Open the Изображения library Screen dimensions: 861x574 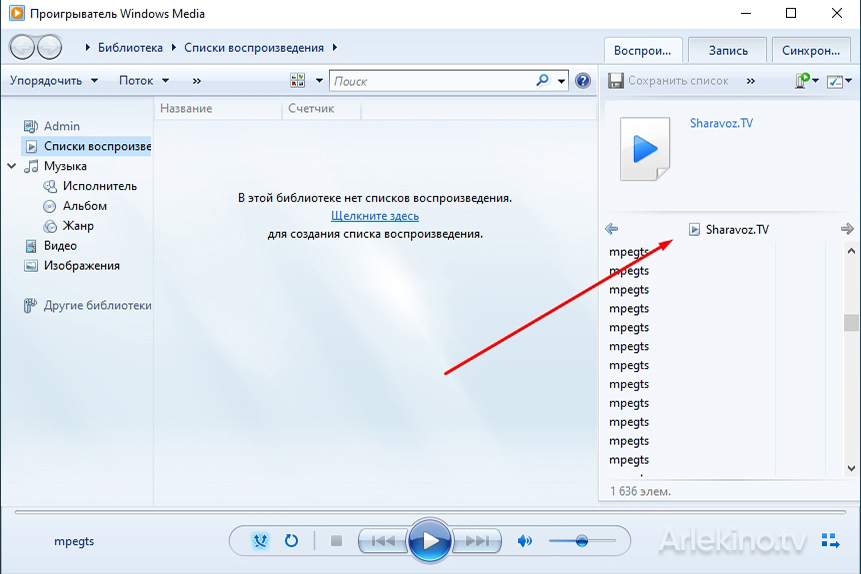tap(72, 265)
